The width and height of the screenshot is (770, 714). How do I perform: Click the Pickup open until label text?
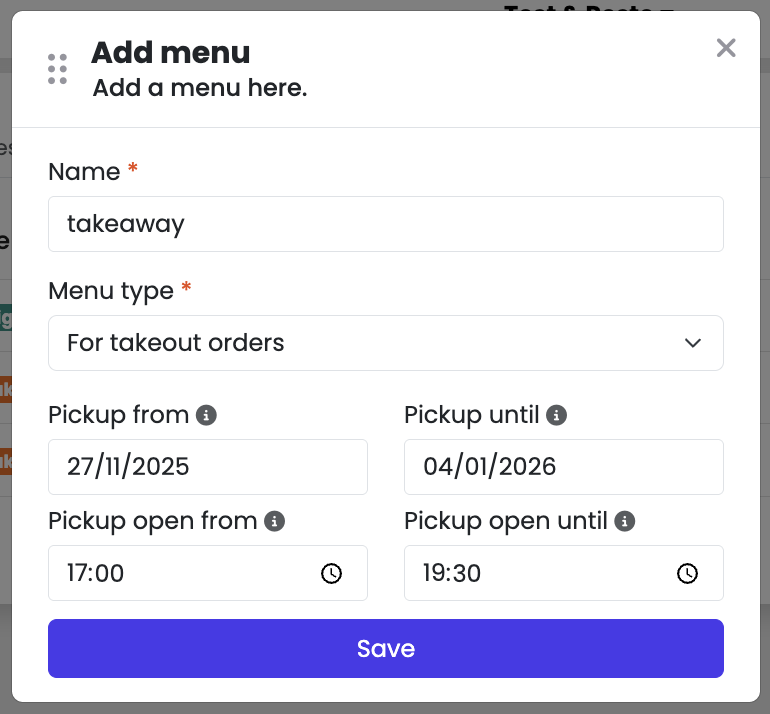click(x=506, y=522)
